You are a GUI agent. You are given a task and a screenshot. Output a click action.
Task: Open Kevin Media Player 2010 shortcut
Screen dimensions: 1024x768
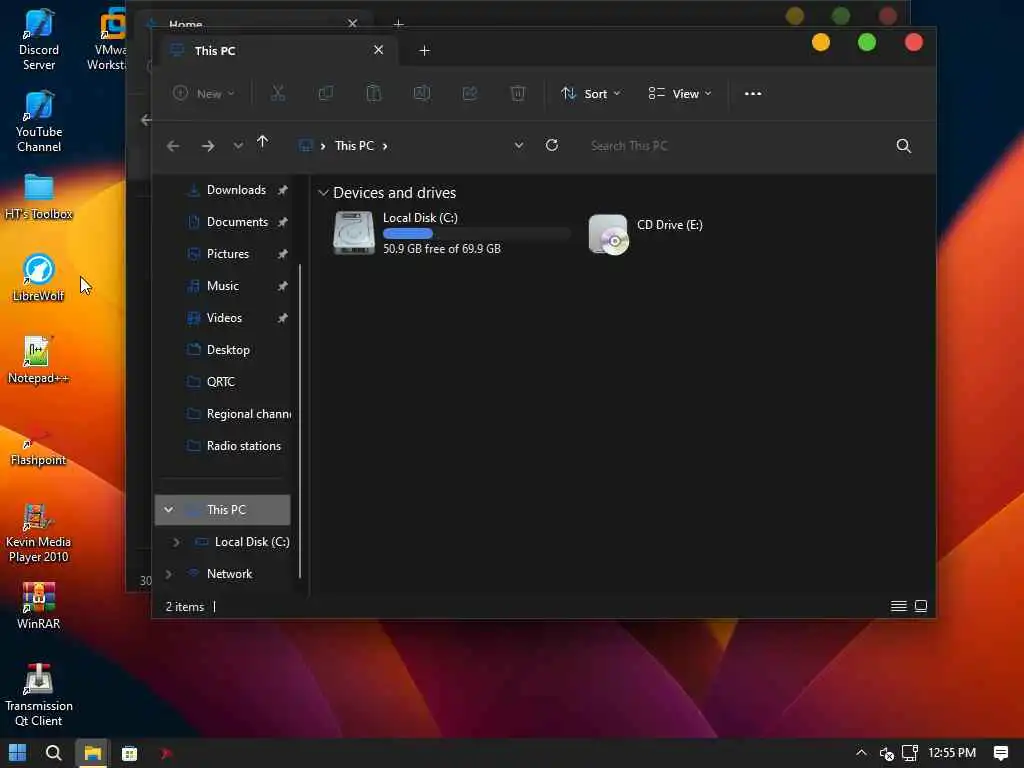pyautogui.click(x=39, y=533)
